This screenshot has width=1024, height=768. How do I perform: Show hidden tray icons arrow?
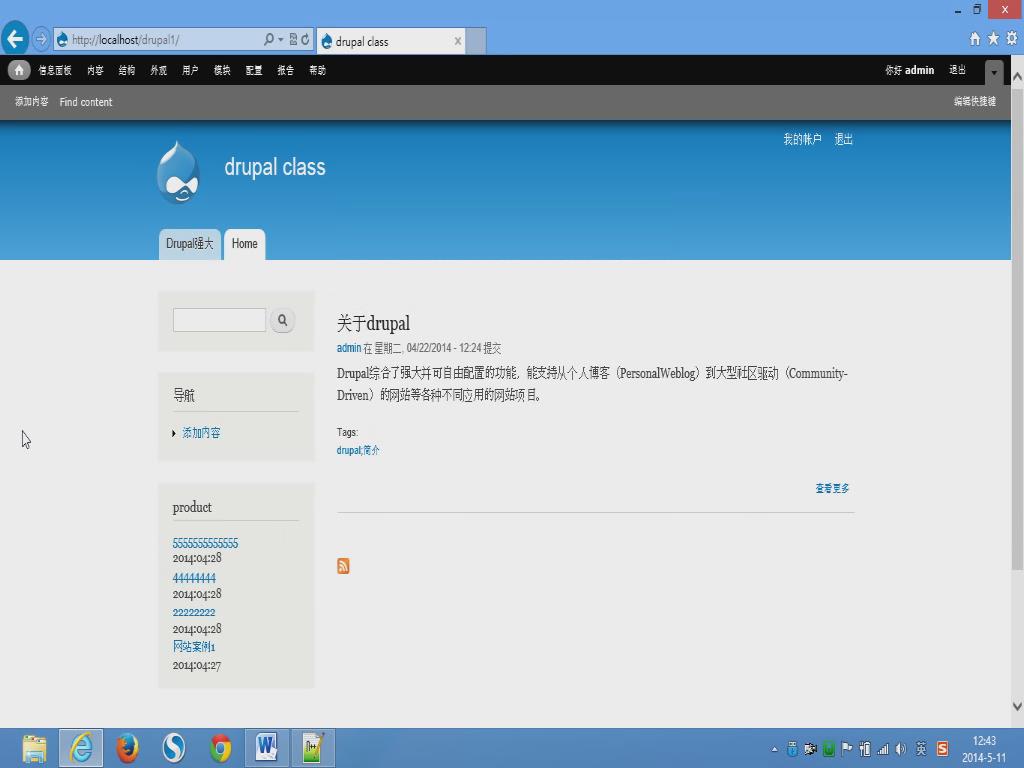pyautogui.click(x=775, y=750)
